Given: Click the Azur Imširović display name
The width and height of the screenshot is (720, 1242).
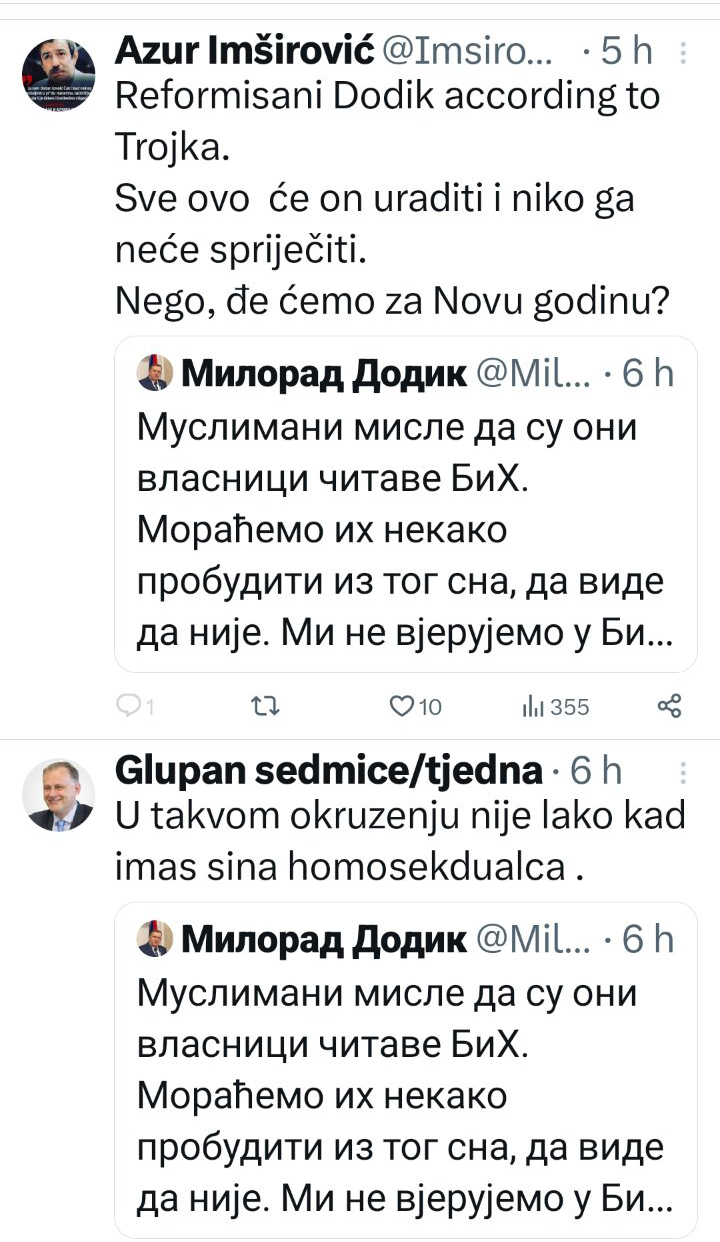Looking at the screenshot, I should (x=246, y=49).
